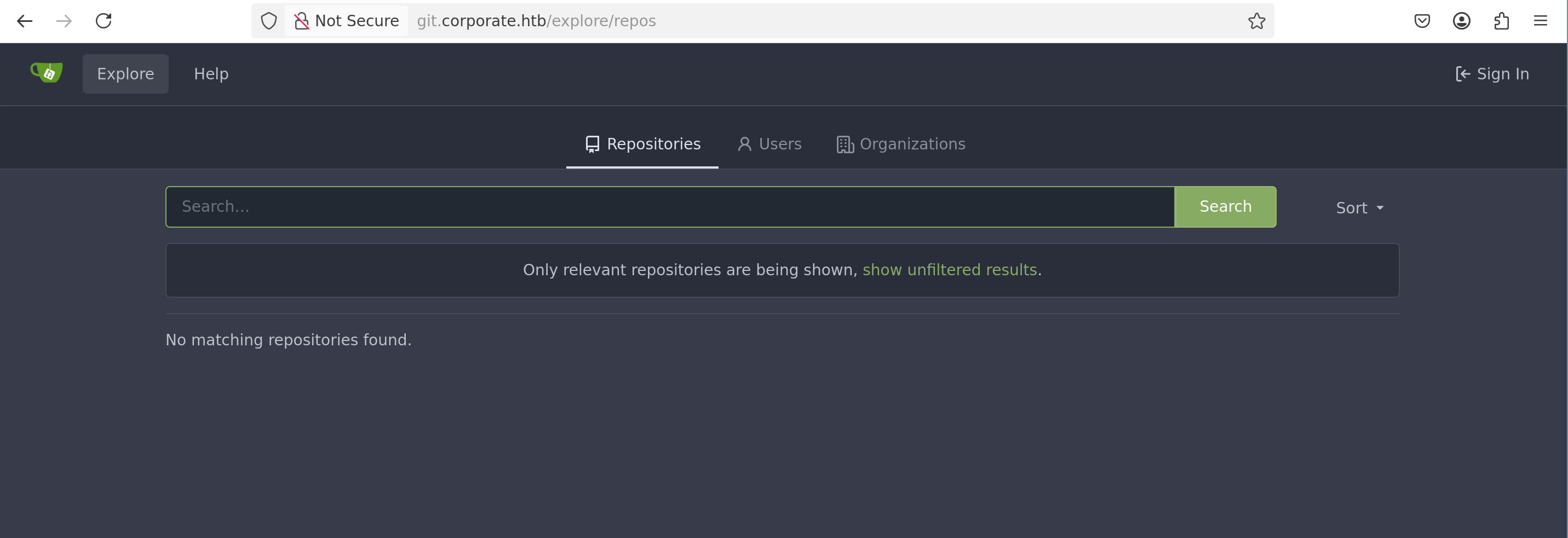Open the Pocket save icon

coord(1422,21)
